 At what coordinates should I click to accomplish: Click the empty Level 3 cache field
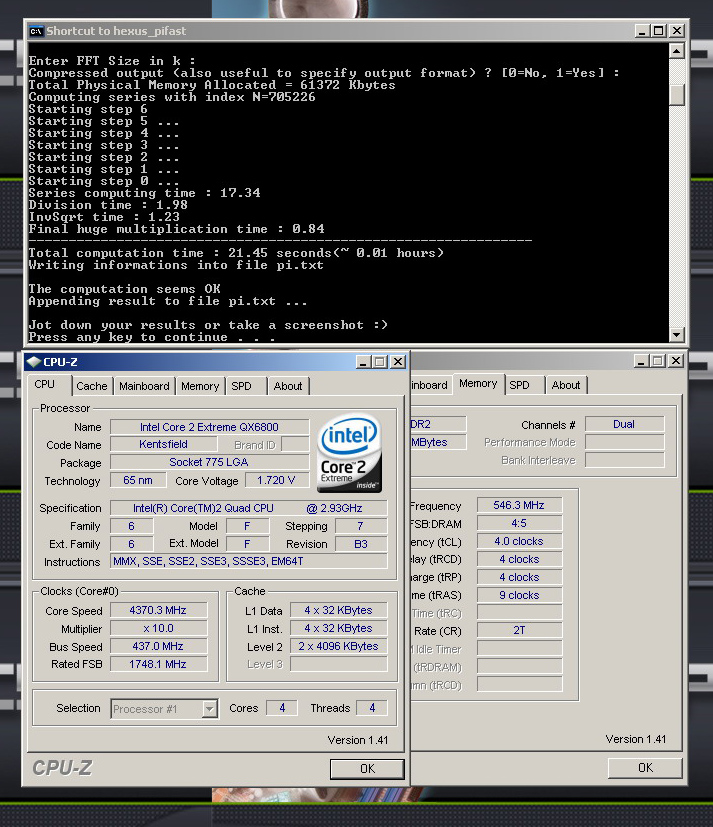click(x=339, y=664)
